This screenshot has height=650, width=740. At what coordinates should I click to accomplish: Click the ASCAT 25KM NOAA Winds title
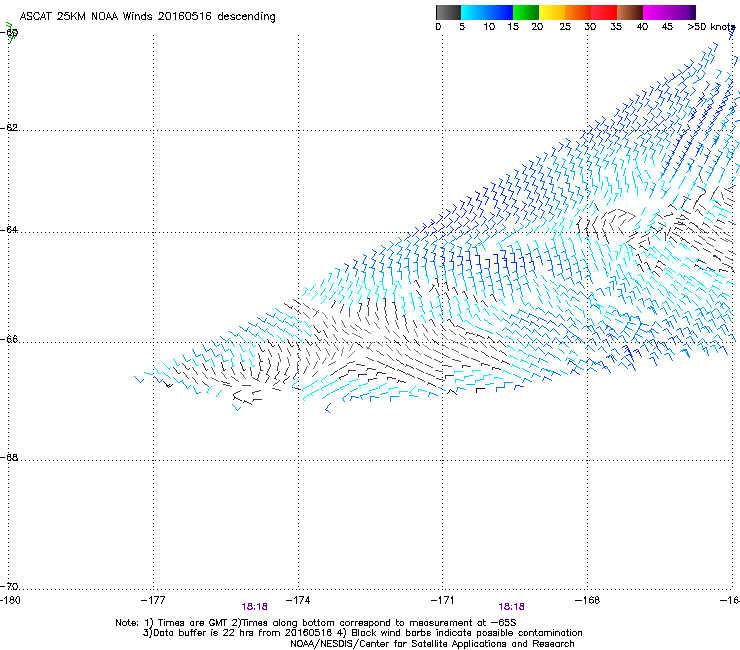point(147,16)
